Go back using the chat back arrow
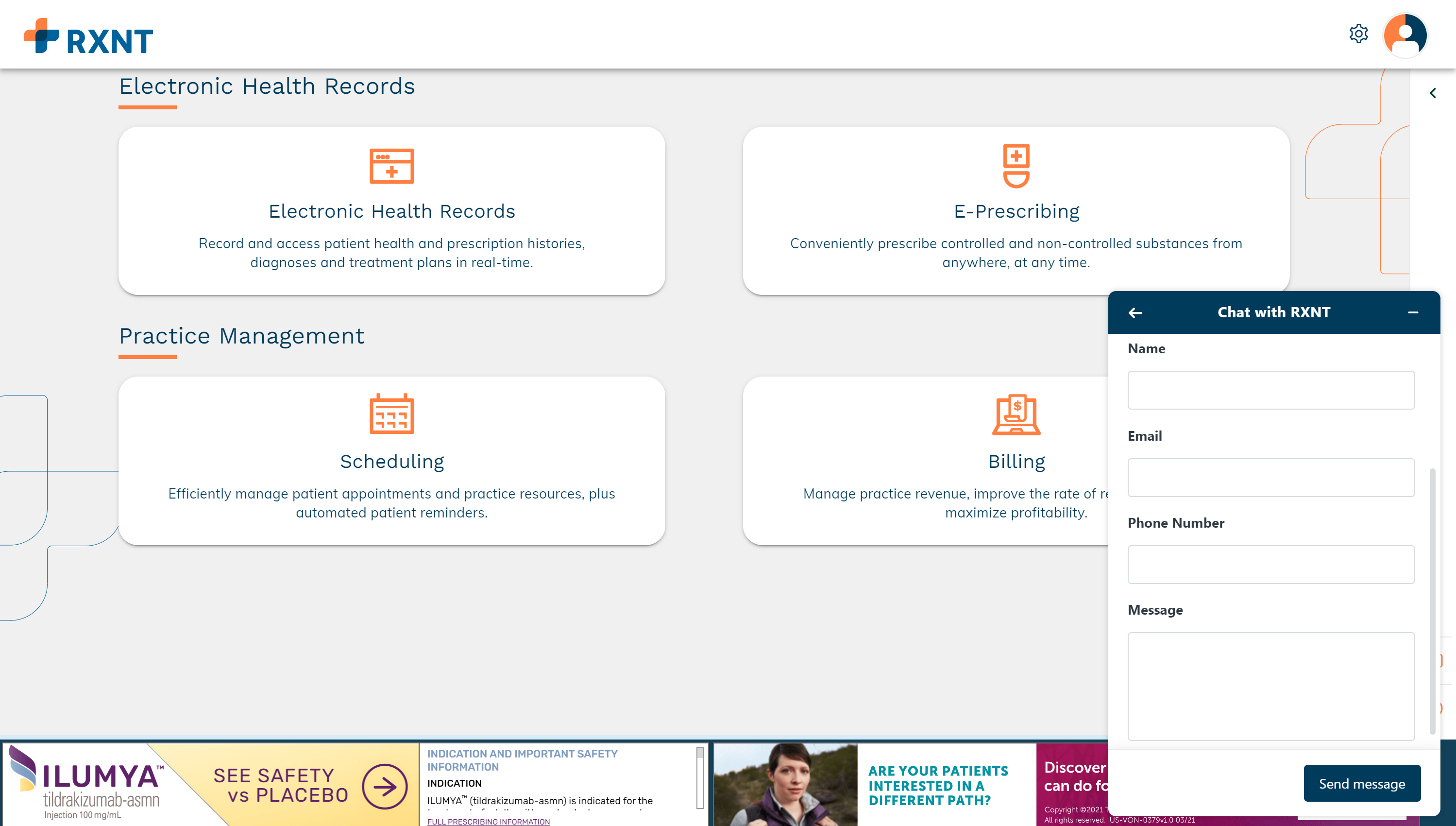This screenshot has height=826, width=1456. click(x=1135, y=312)
